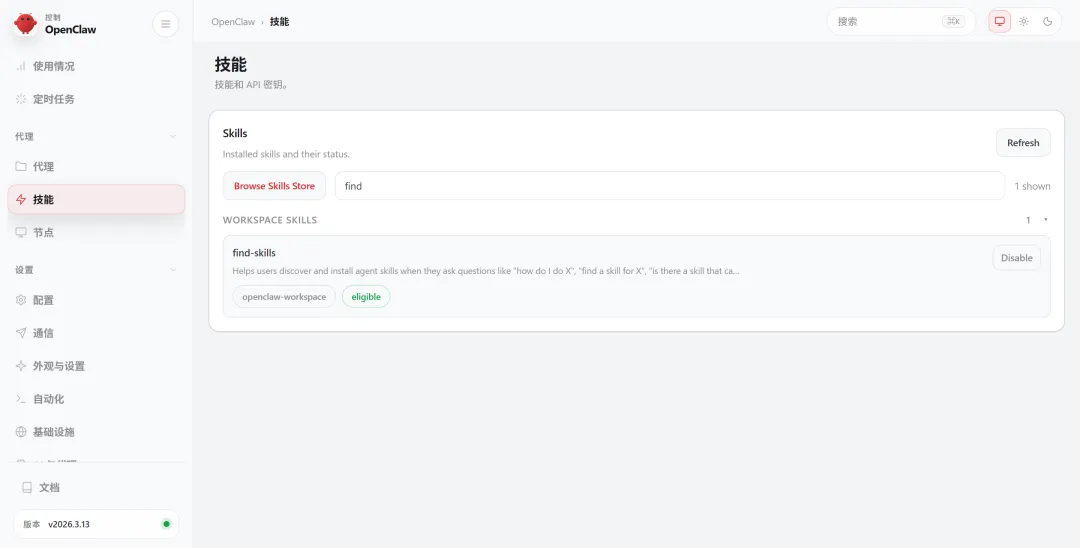The width and height of the screenshot is (1080, 548).
Task: Switch to system theme monitor toggle
Action: pyautogui.click(x=999, y=21)
